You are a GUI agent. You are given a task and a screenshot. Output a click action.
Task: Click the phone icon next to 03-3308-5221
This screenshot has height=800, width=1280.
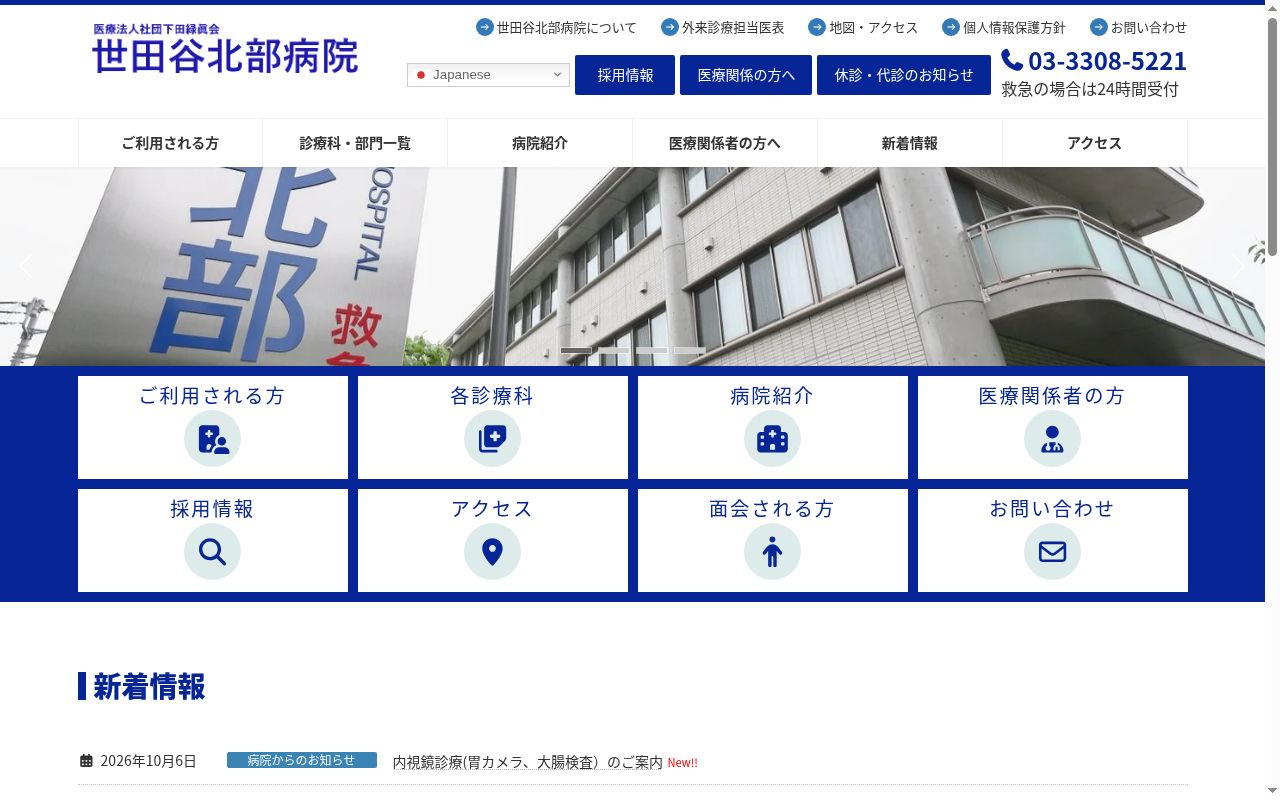coord(1012,60)
